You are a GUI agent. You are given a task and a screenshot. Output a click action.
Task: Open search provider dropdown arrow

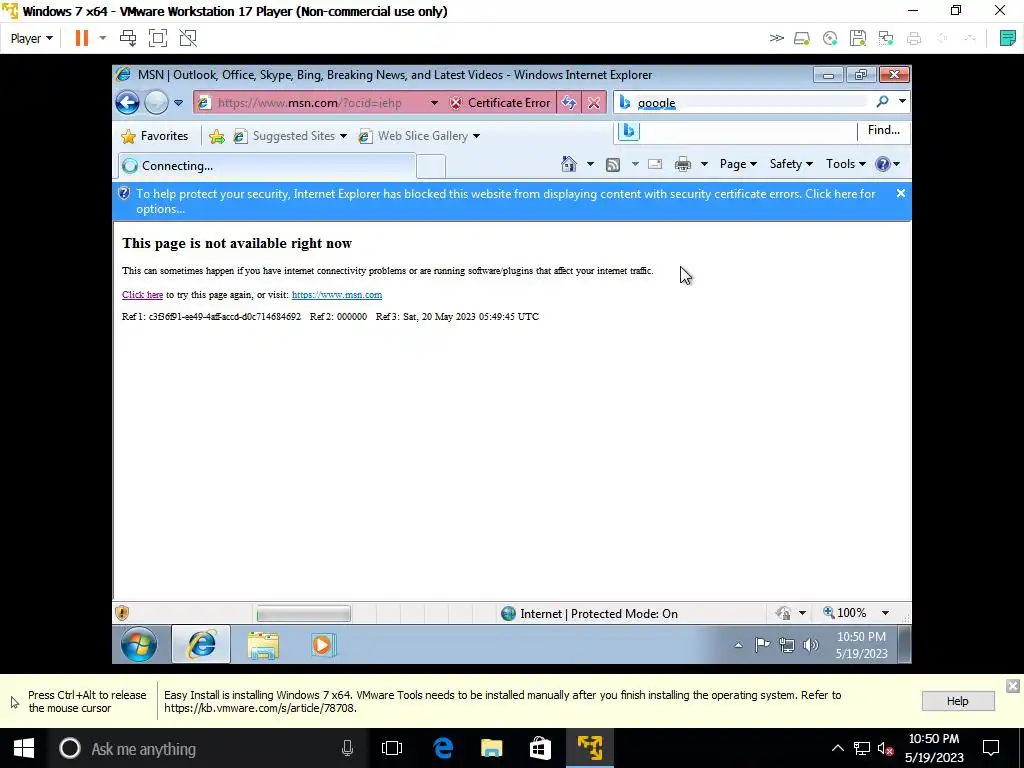point(902,102)
